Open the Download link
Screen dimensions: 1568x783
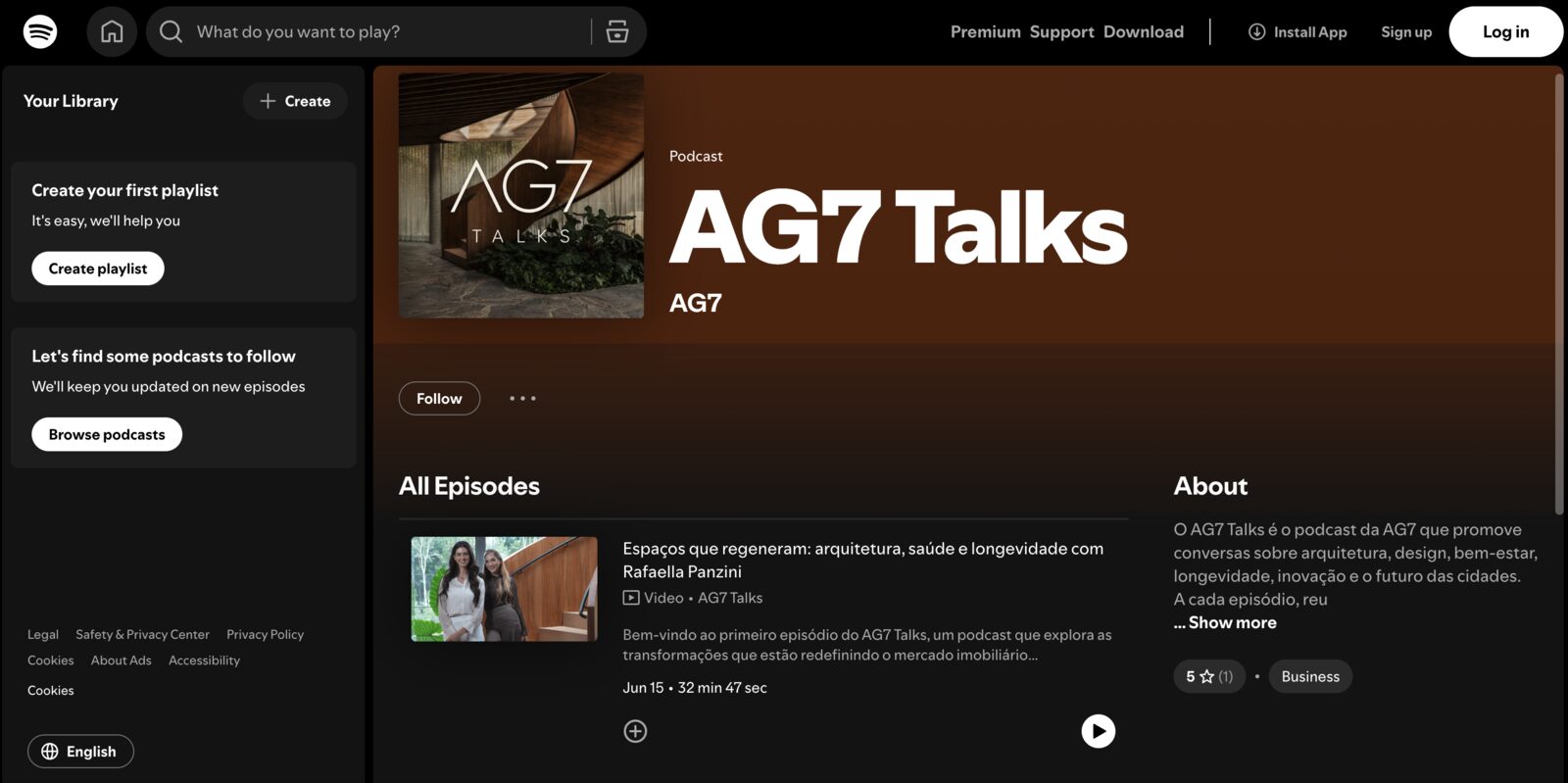coord(1144,31)
